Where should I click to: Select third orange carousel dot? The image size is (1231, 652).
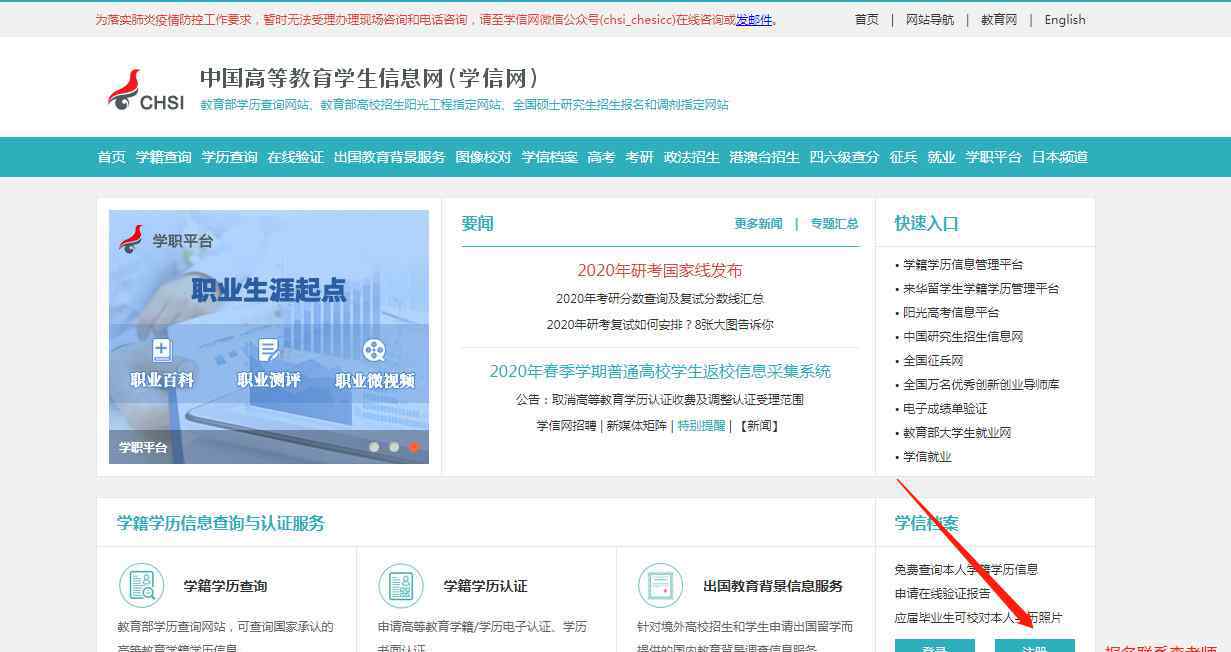click(414, 447)
